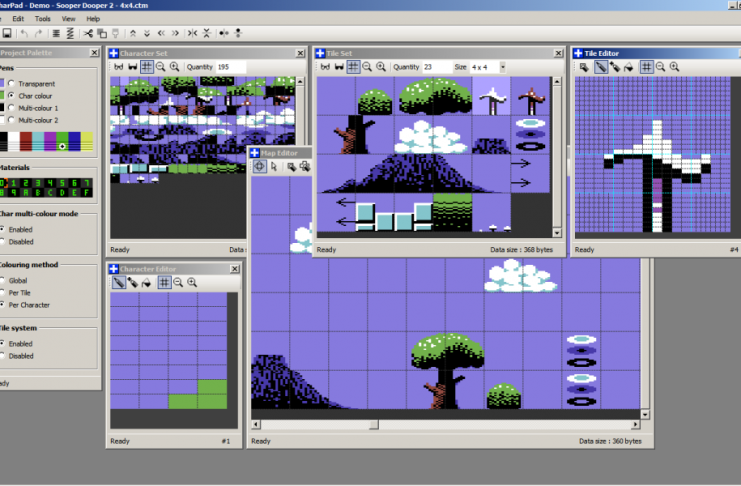Viewport: 741px width, 486px height.
Task: Toggle grid in Character Editor window
Action: coord(164,282)
